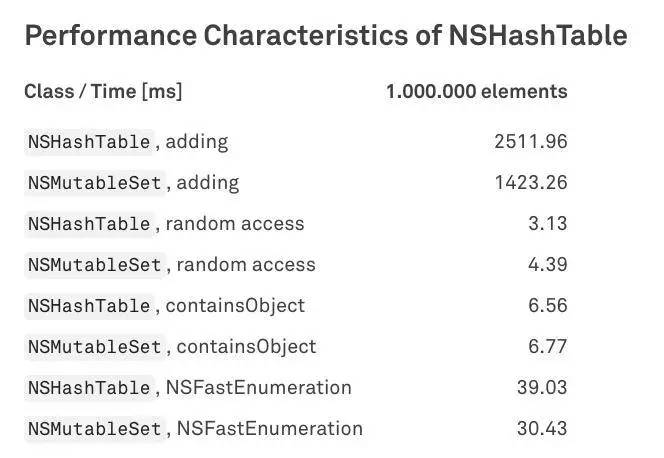
Task: Select the 2511.96 value
Action: click(530, 142)
